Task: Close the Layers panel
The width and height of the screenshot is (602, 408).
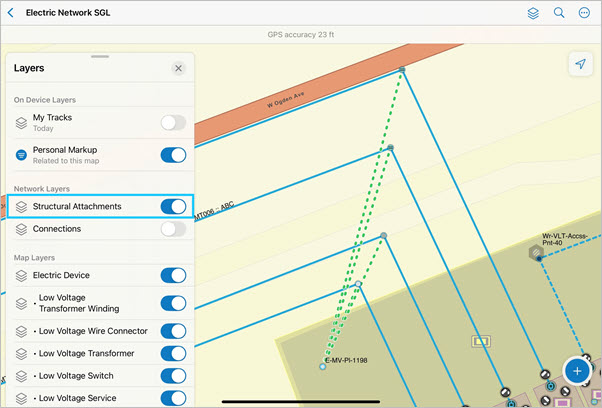Action: pyautogui.click(x=178, y=68)
